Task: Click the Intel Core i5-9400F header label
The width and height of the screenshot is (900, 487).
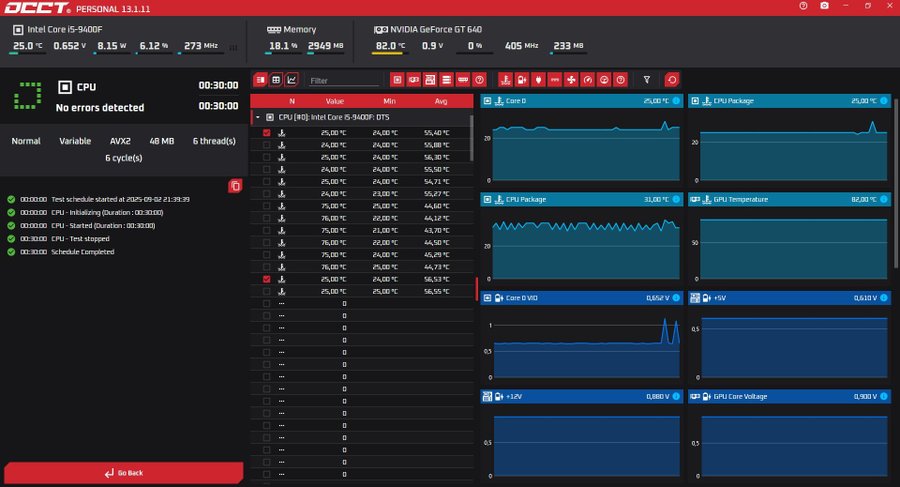Action: tap(64, 29)
